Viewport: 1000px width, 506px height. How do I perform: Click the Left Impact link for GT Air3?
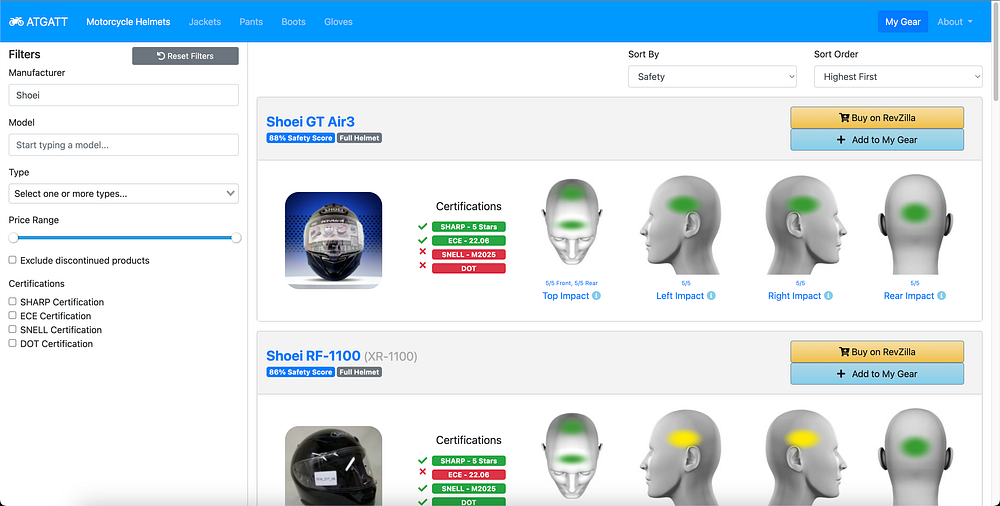[680, 296]
